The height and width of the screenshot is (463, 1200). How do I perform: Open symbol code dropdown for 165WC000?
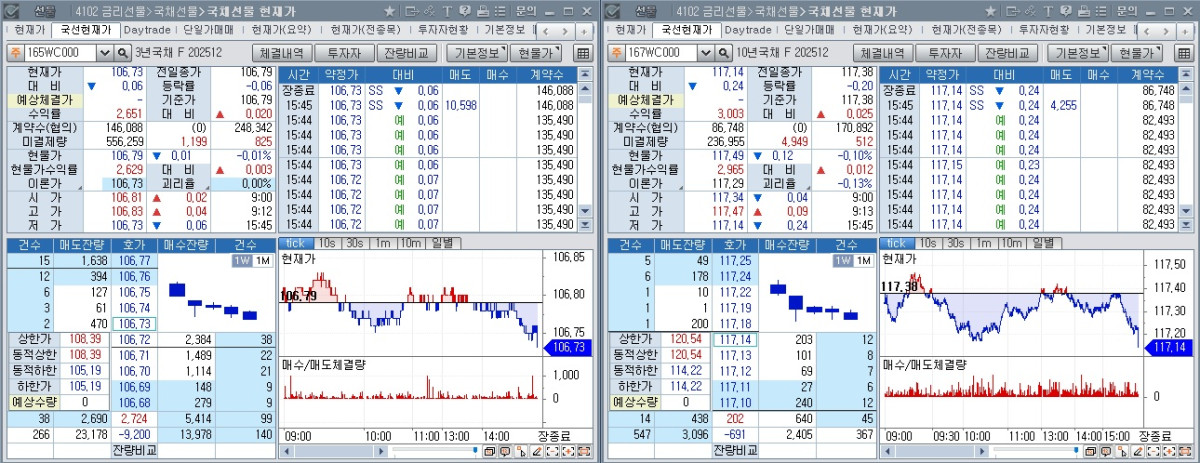[x=106, y=52]
